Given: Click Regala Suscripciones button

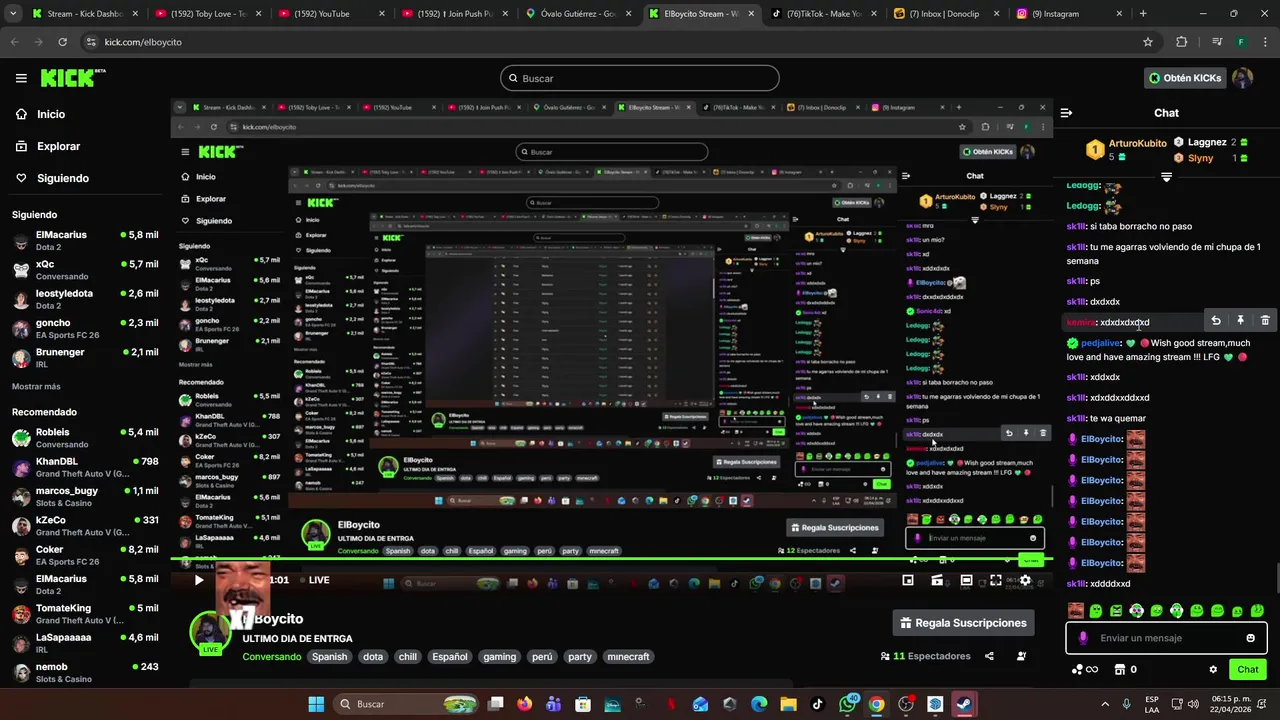Looking at the screenshot, I should point(963,623).
